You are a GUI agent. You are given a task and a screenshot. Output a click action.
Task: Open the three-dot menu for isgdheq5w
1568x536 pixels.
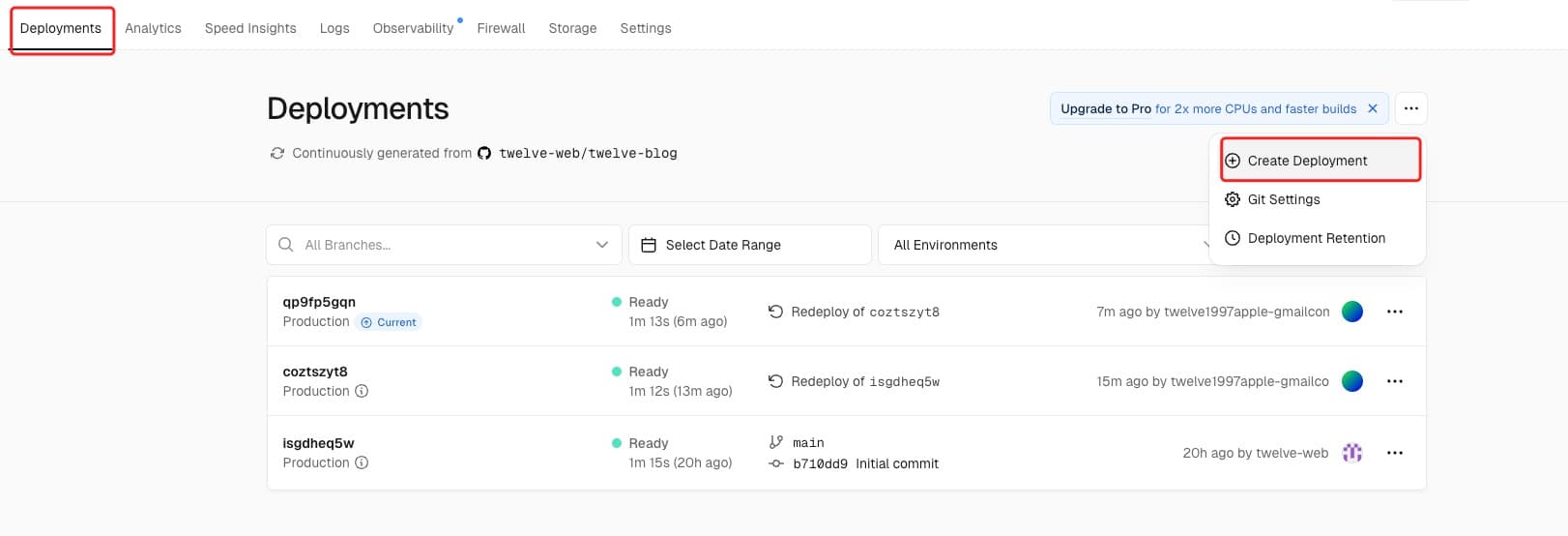click(x=1395, y=453)
